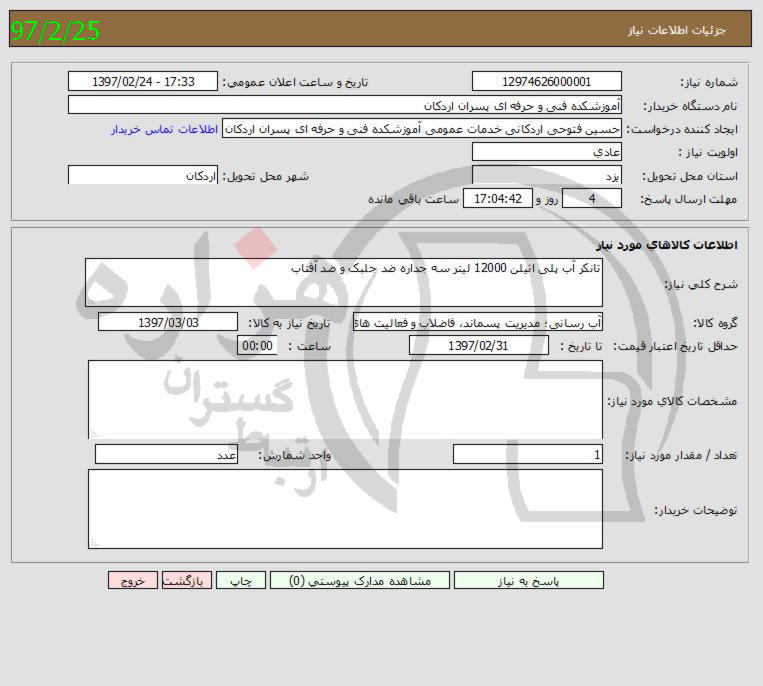Screen dimensions: 763x686
Task: Select the تاریخ و ساعت اعلان عمومی field
Action: tap(142, 82)
